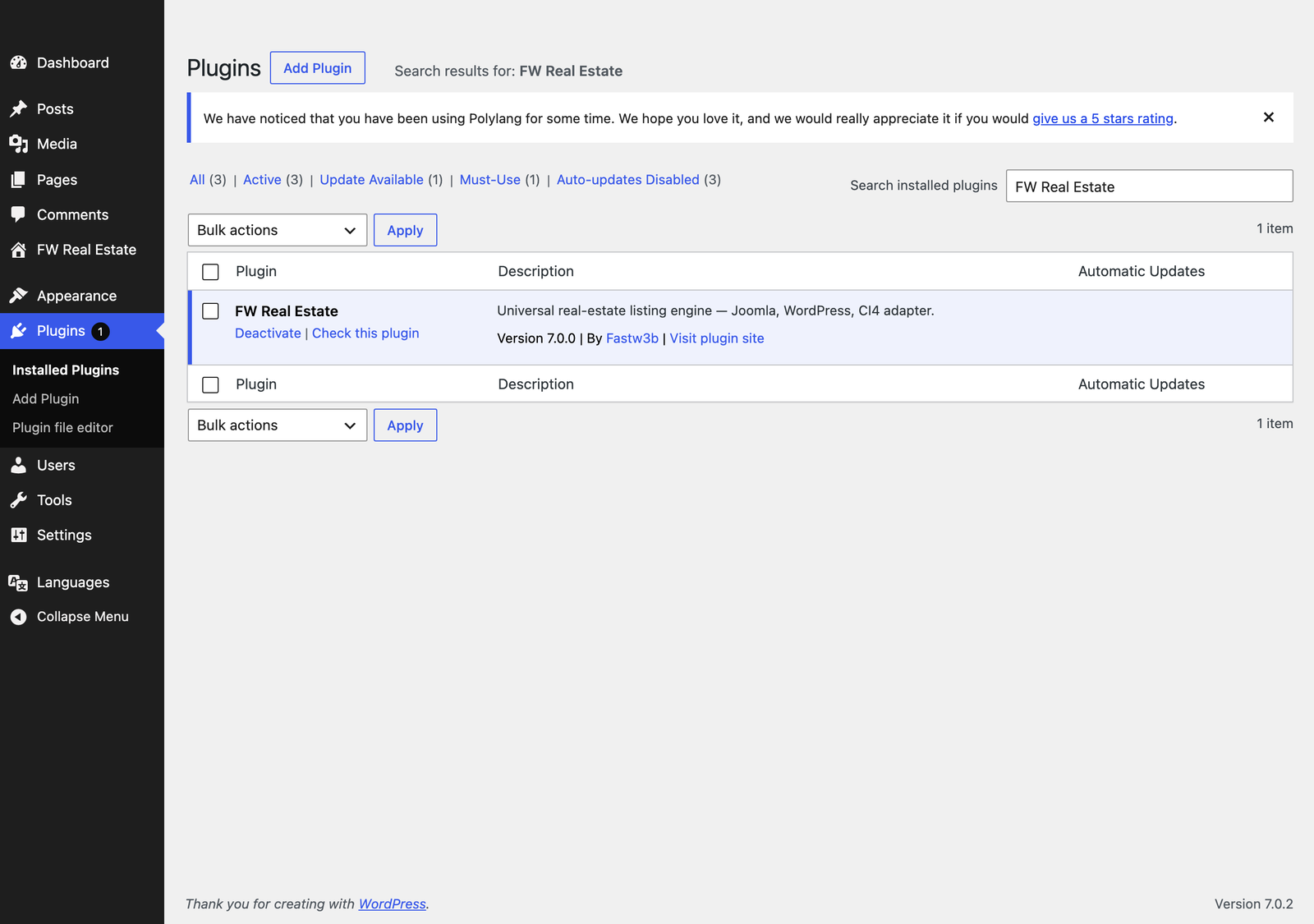The image size is (1314, 924).
Task: Open the Fastw3b author link
Action: (632, 338)
